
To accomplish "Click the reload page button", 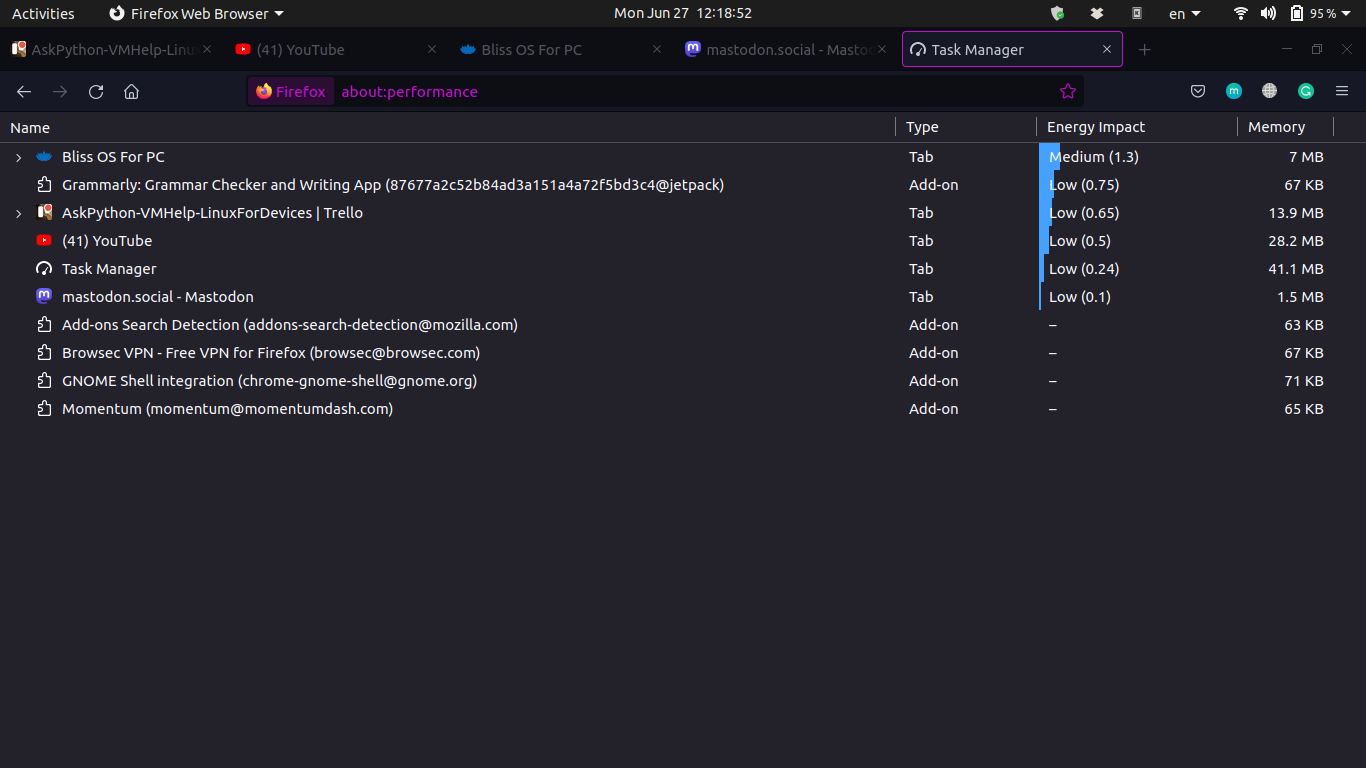I will point(96,92).
